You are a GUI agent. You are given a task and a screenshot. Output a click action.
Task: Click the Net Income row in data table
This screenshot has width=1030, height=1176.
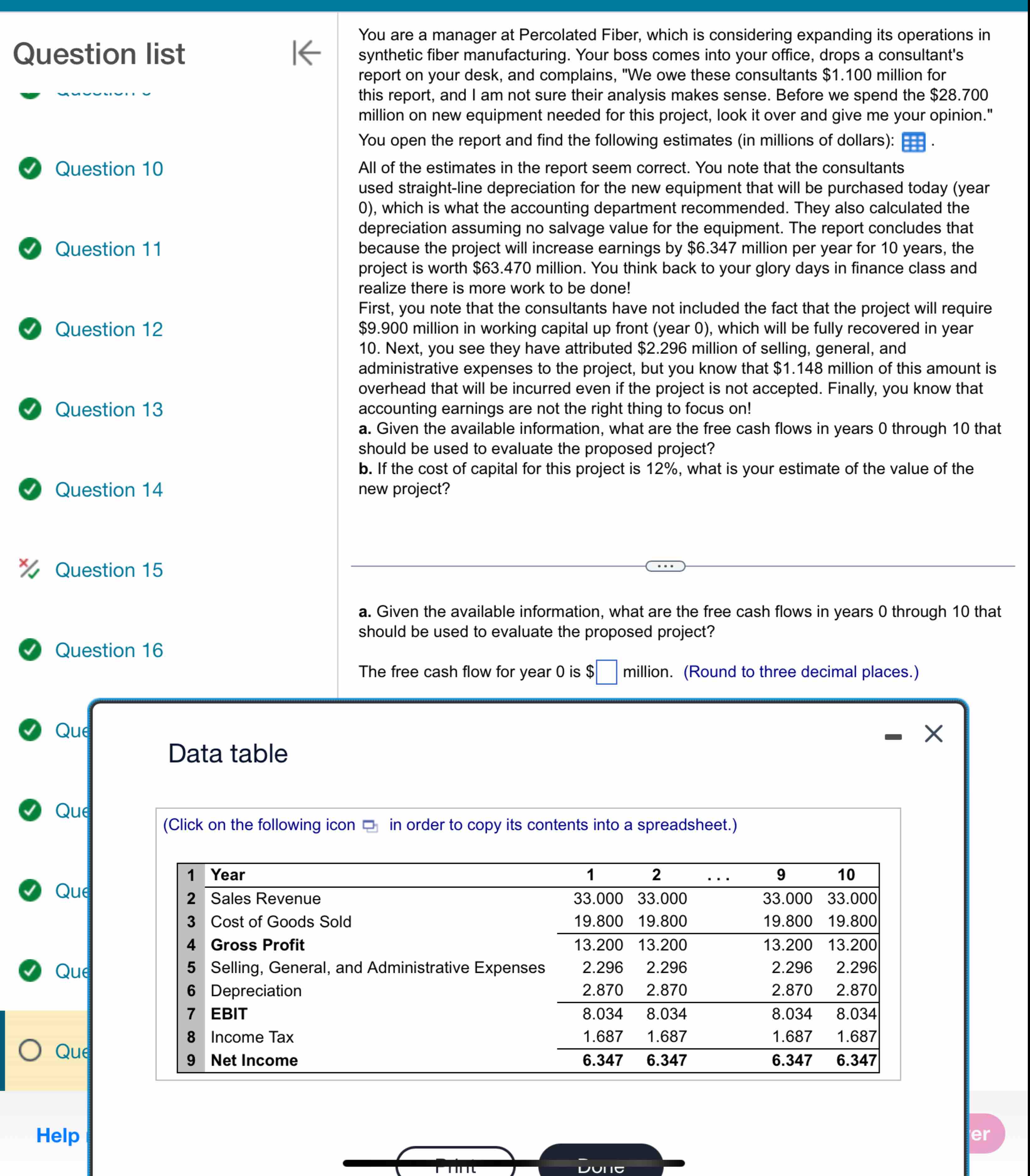(254, 1060)
